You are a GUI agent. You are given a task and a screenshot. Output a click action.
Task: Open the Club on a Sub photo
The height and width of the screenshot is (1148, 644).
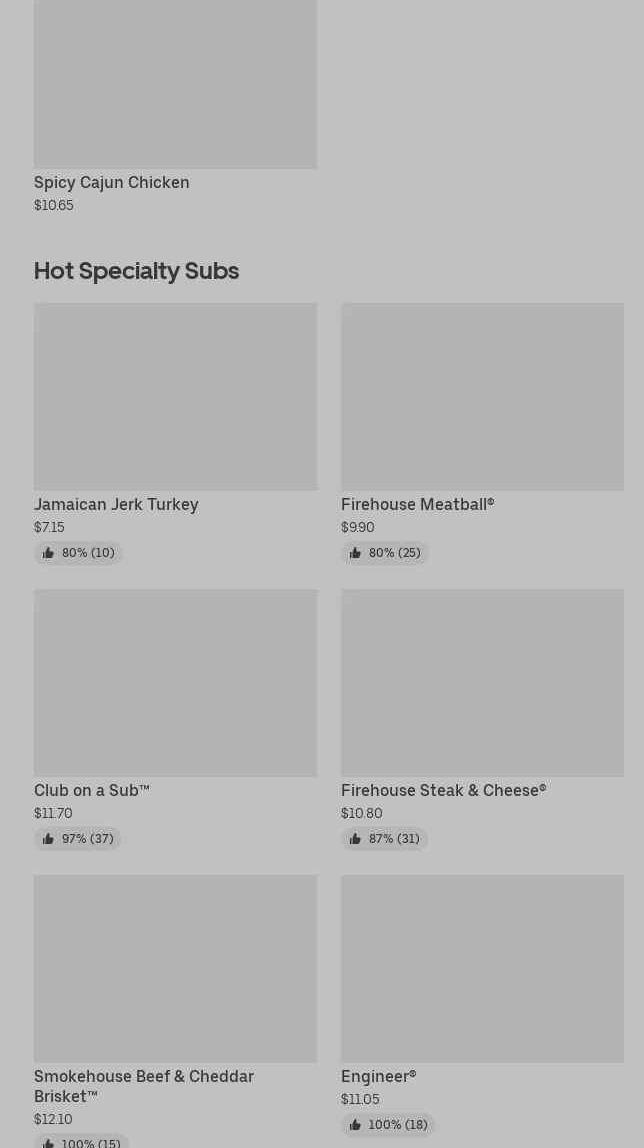[x=175, y=683]
